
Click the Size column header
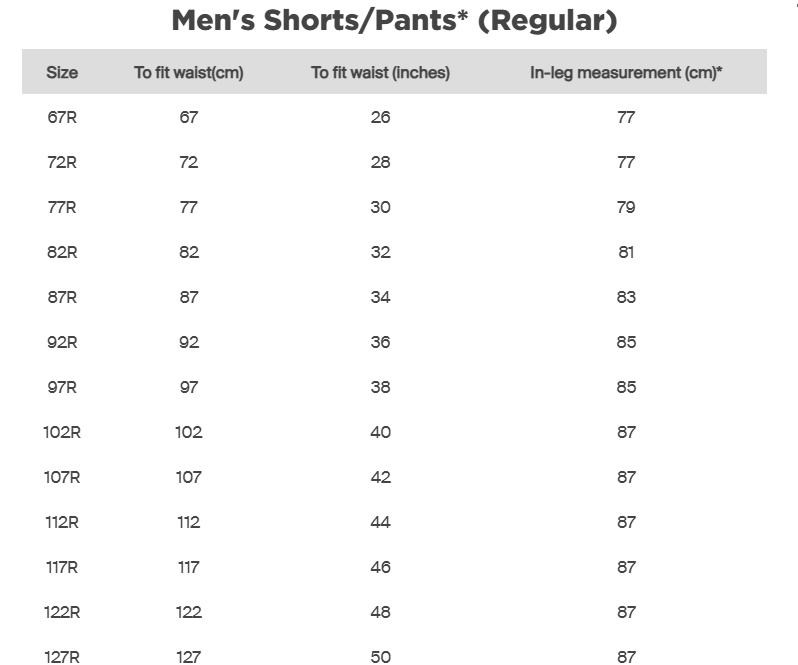pos(62,73)
